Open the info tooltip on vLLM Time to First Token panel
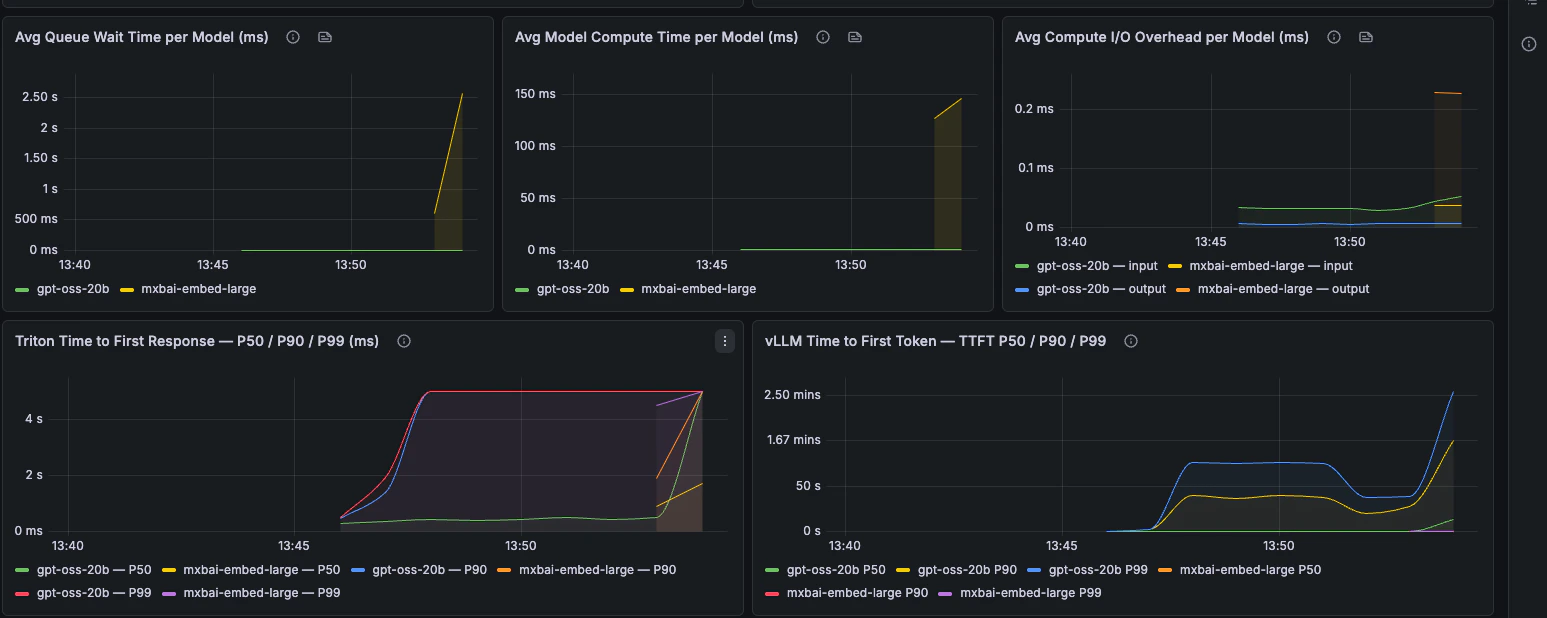 click(x=1130, y=340)
